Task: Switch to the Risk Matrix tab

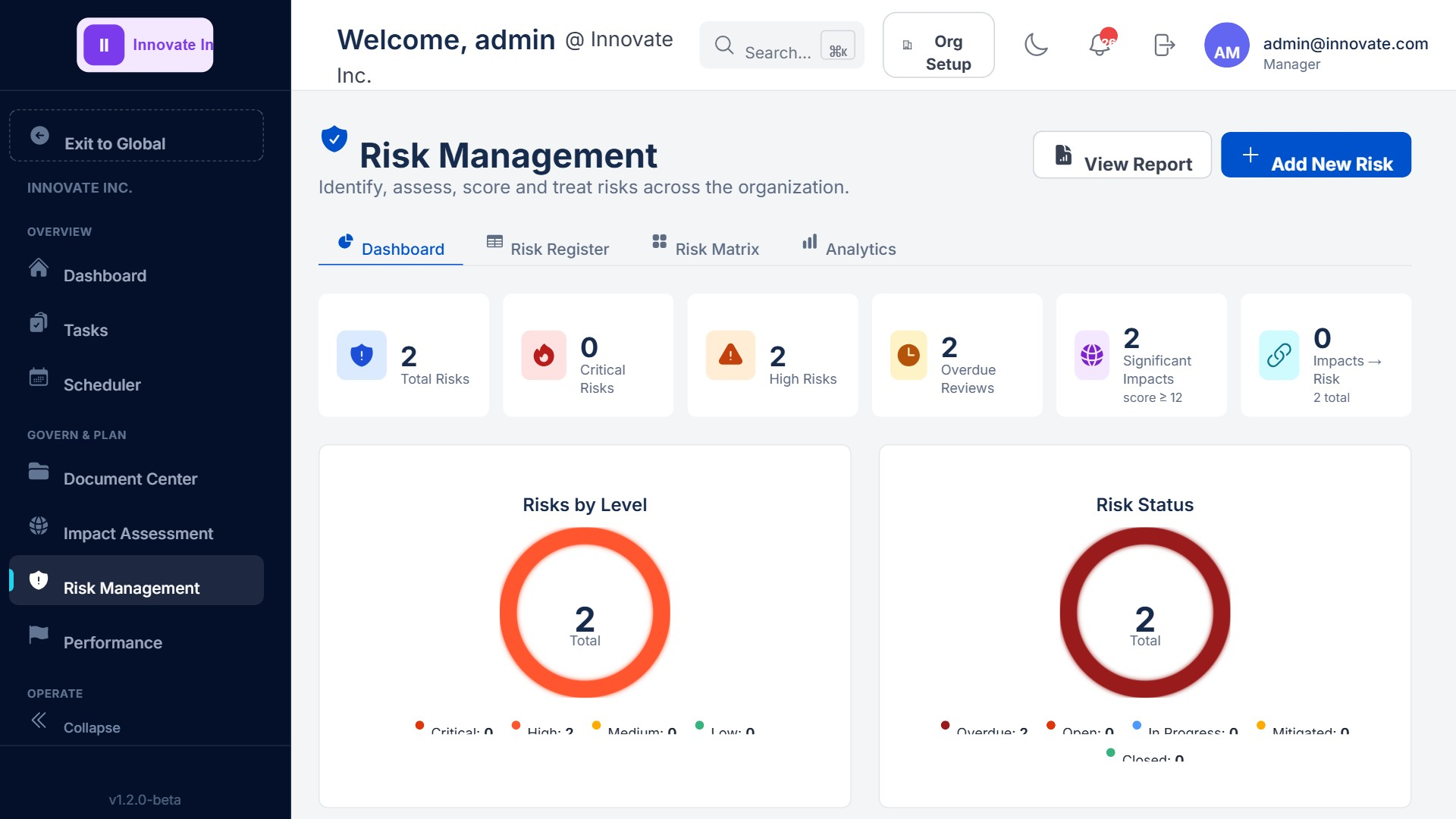Action: (x=705, y=246)
